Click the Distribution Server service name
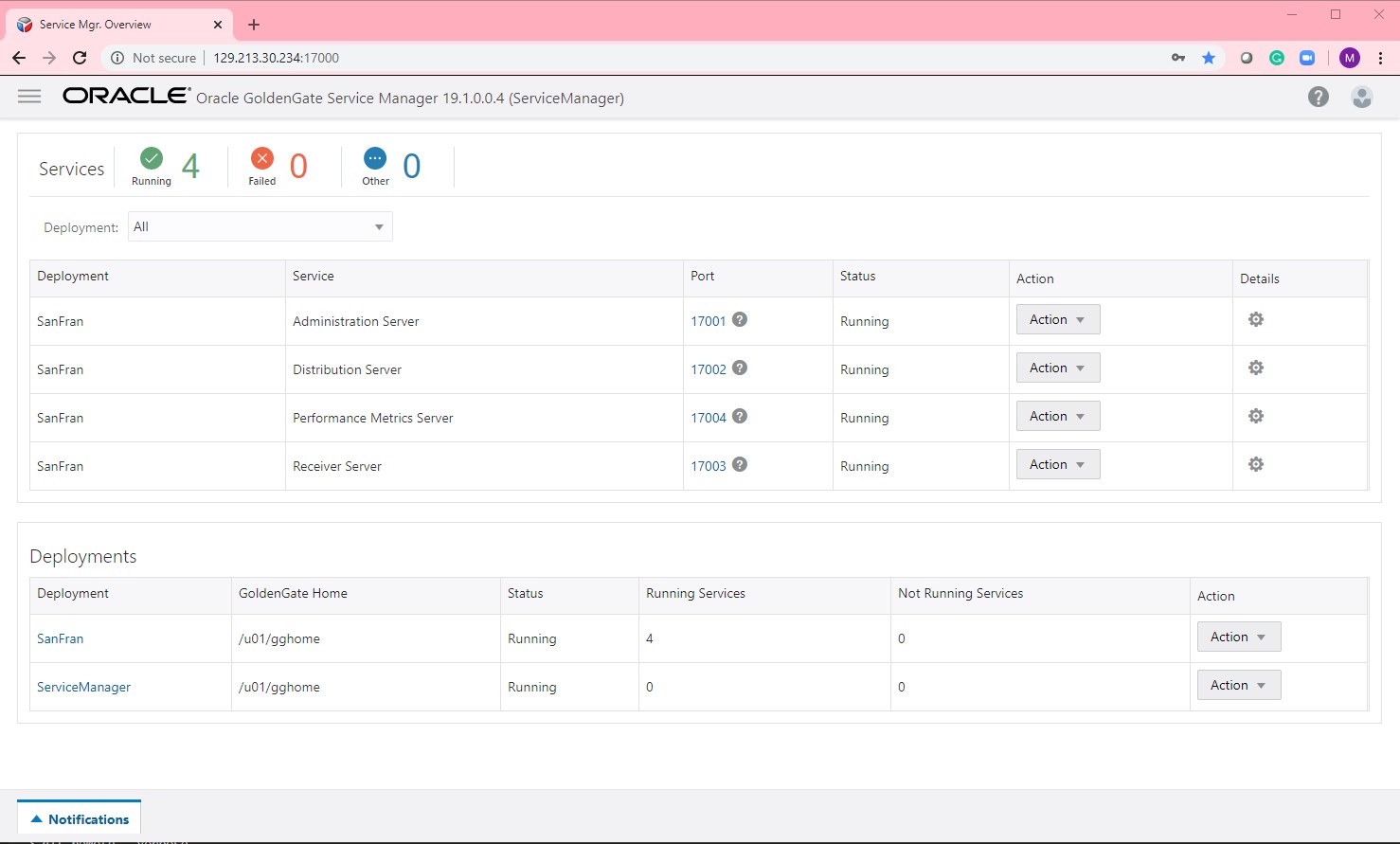1400x844 pixels. tap(348, 369)
